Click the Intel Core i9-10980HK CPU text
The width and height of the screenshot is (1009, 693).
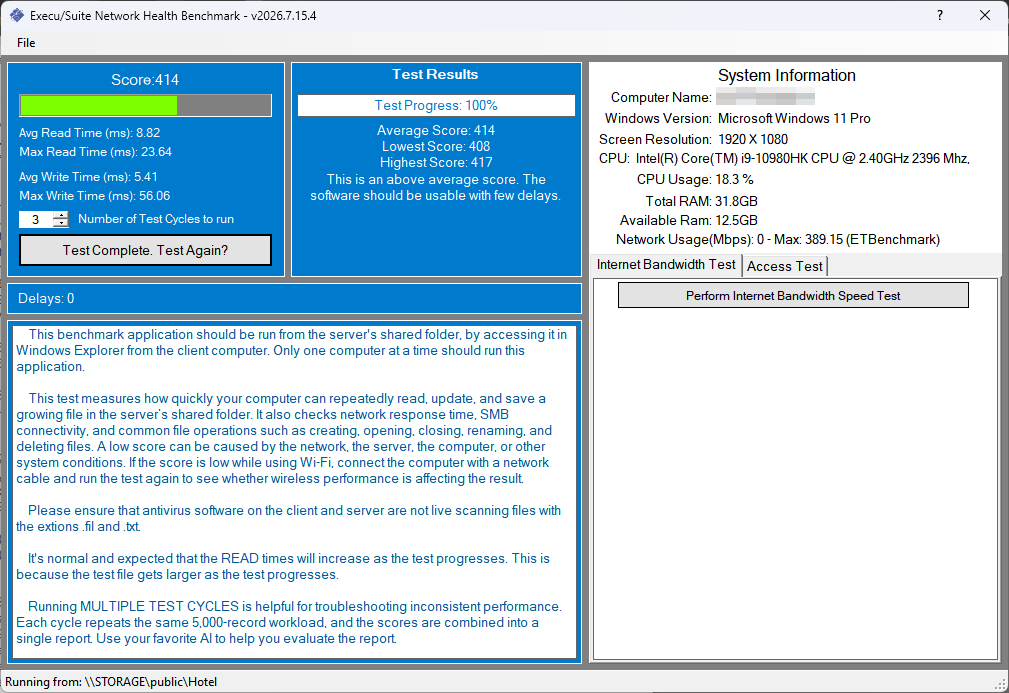pyautogui.click(x=802, y=158)
